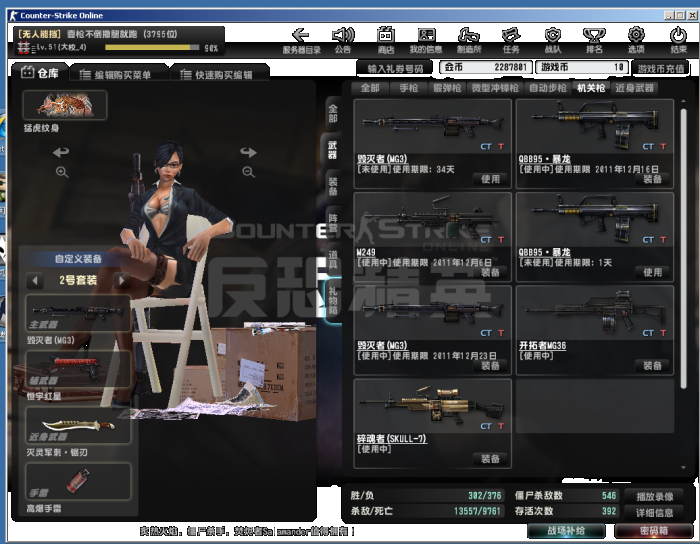Zoom out on the character model
Screen dimensions: 700x544
248,172
